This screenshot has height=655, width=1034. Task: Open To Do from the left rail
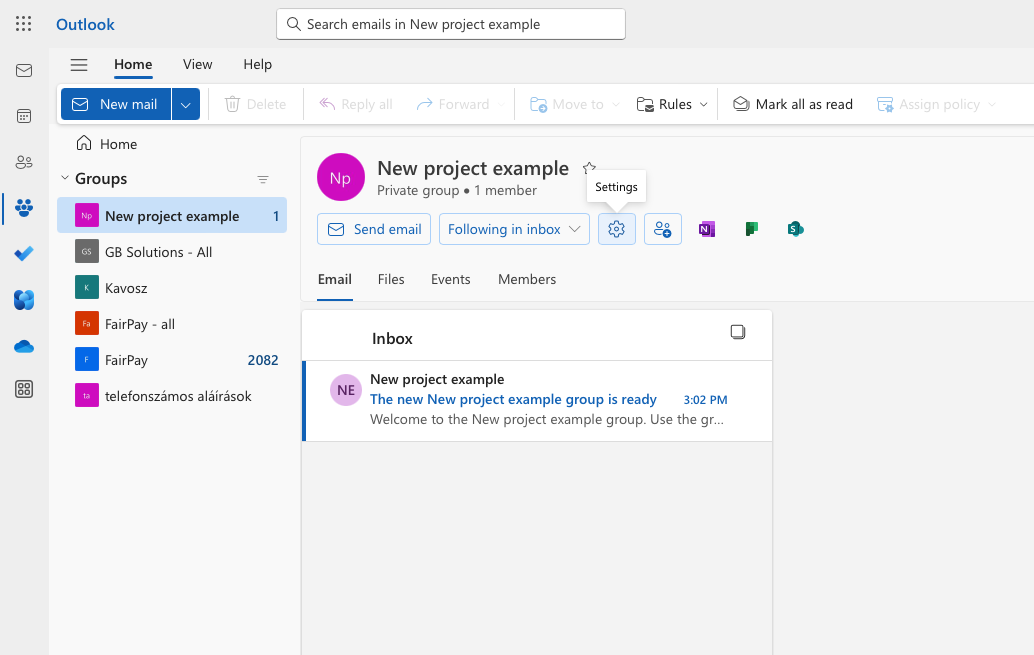24,254
